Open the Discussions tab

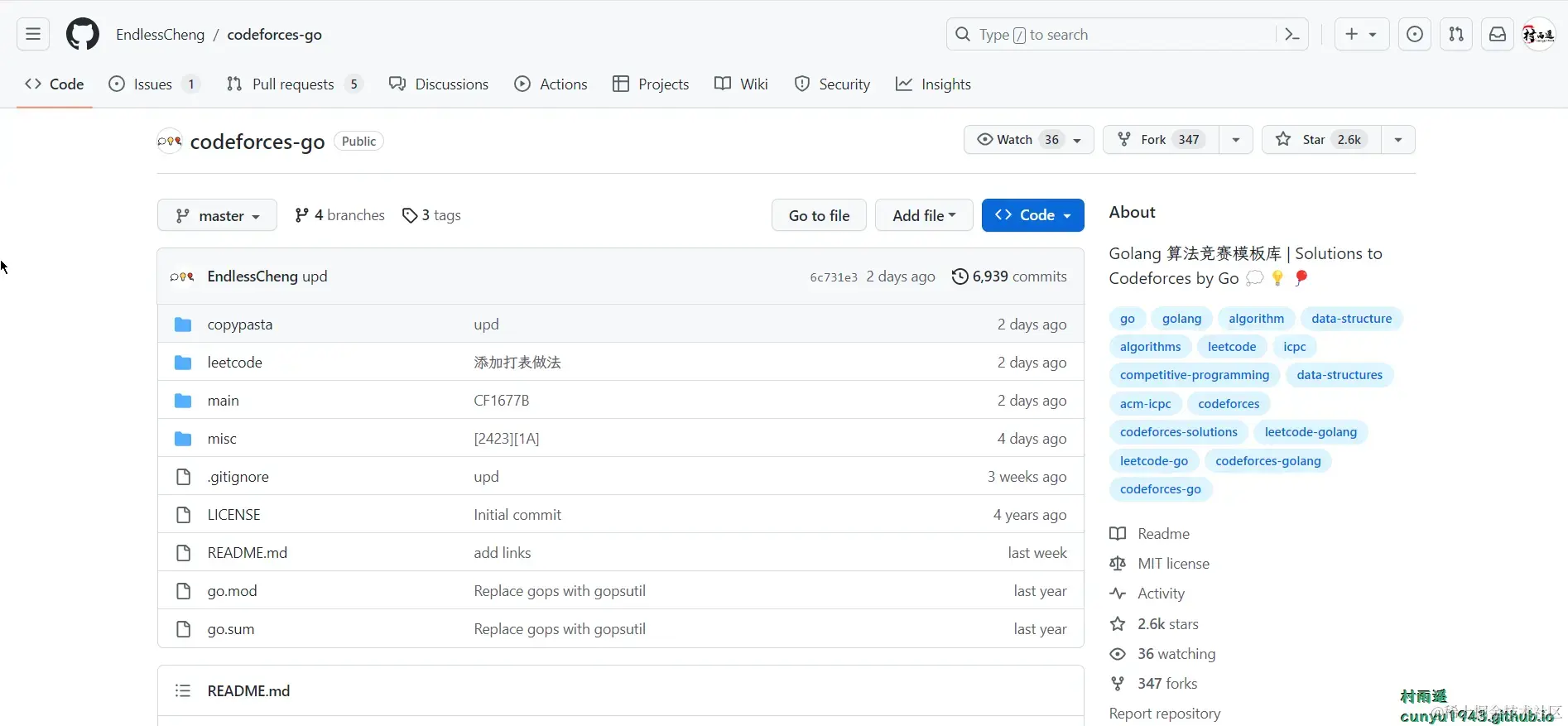click(x=439, y=84)
